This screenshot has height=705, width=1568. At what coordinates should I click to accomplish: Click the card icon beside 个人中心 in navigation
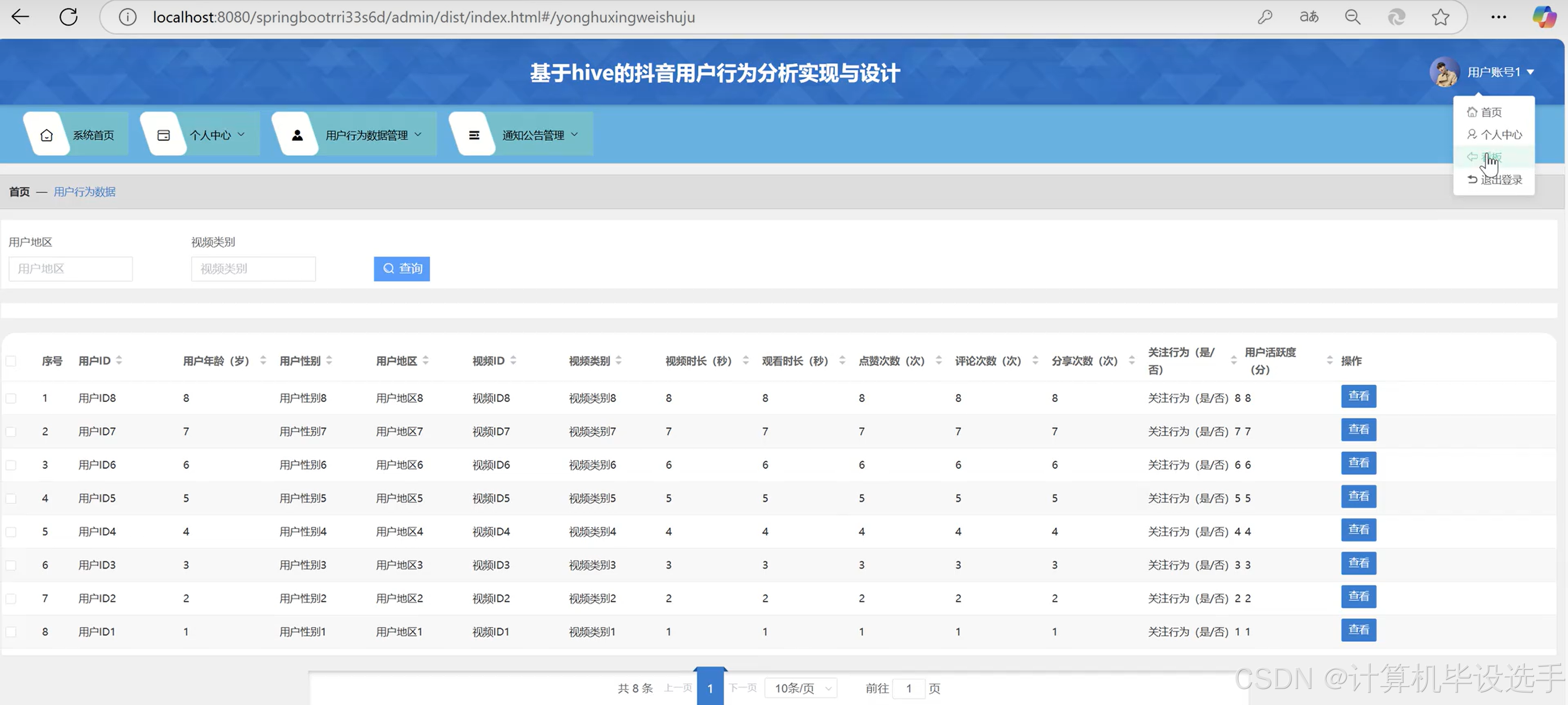pos(163,135)
